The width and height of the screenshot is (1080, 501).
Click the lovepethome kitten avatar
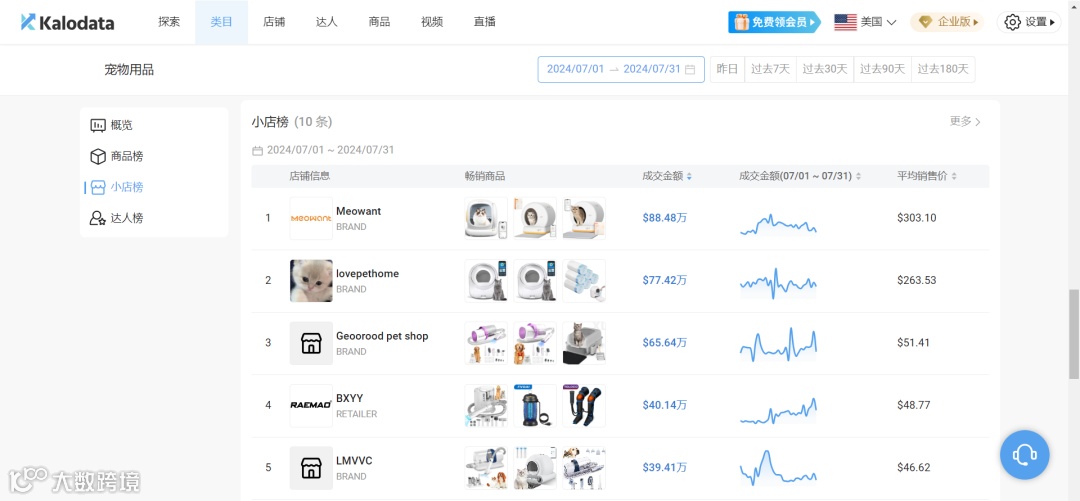[x=311, y=280]
